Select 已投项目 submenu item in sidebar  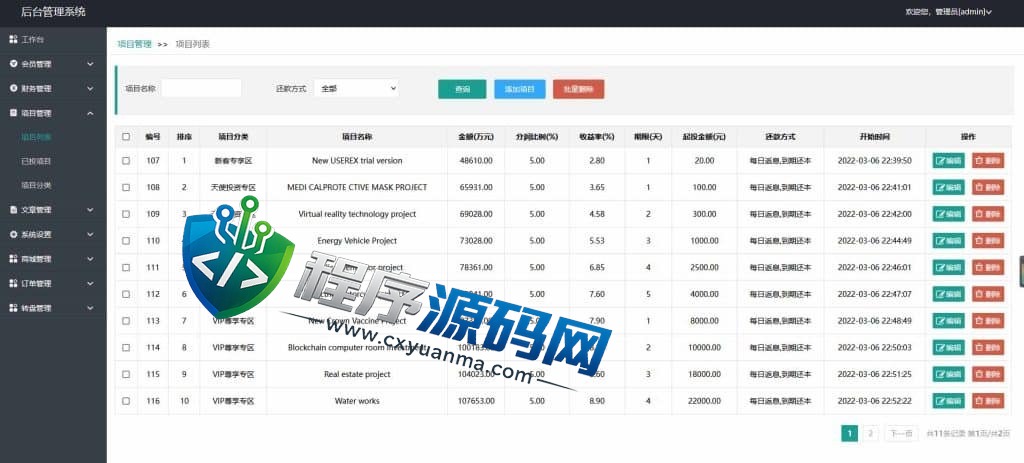(36, 161)
